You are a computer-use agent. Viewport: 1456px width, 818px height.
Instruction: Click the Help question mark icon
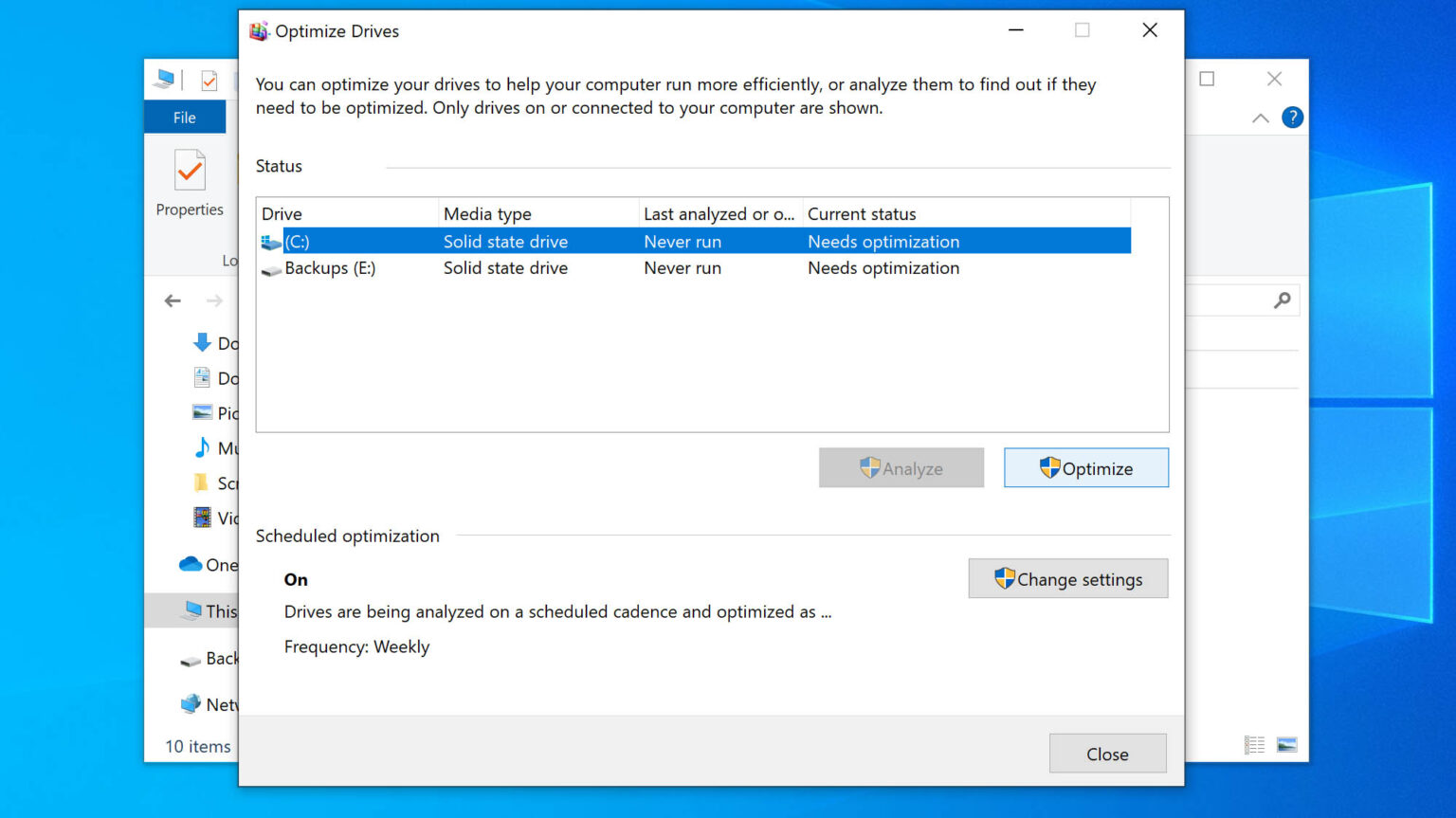pos(1292,118)
